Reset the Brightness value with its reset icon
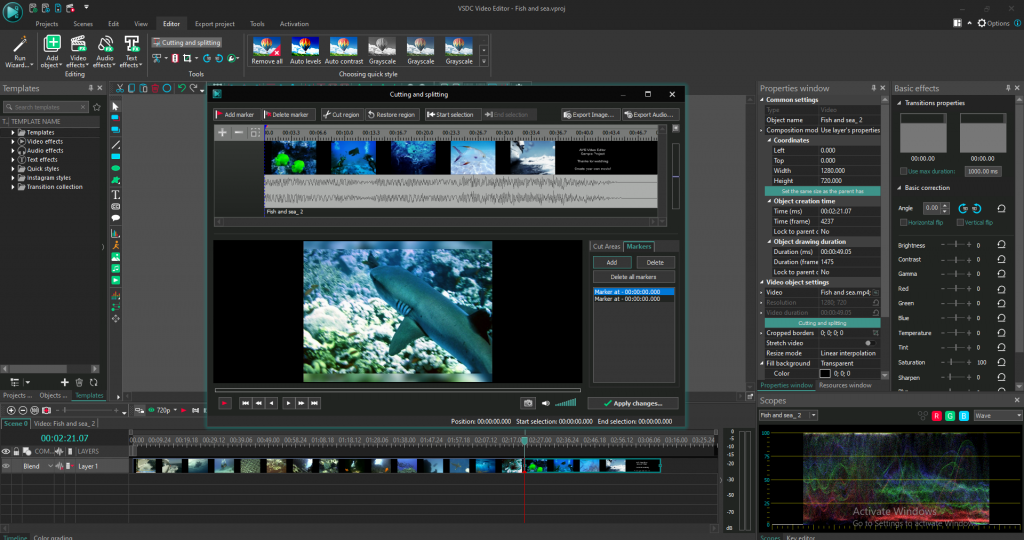The width and height of the screenshot is (1024, 540). 1001,245
